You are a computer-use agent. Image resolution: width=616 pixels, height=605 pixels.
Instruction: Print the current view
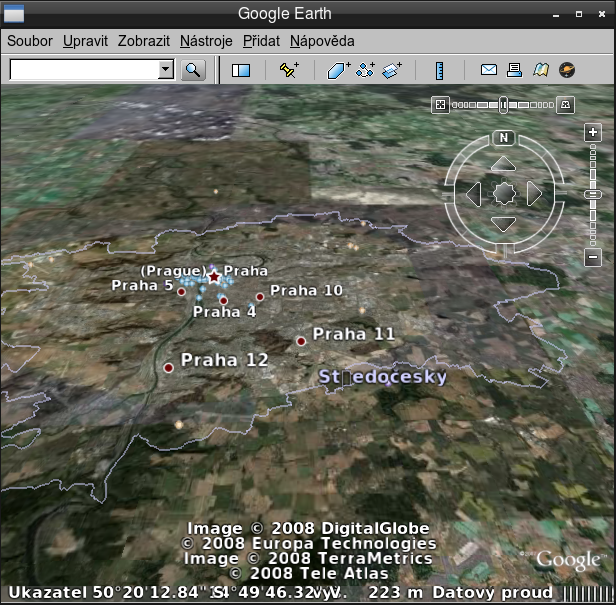[514, 70]
